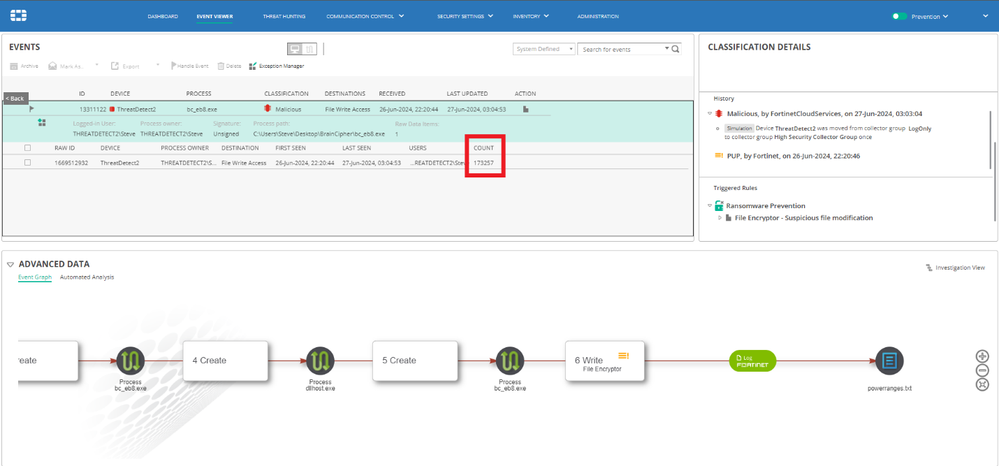Click the red device icon beside ThreatDetect2
This screenshot has height=466, width=999.
[112, 109]
